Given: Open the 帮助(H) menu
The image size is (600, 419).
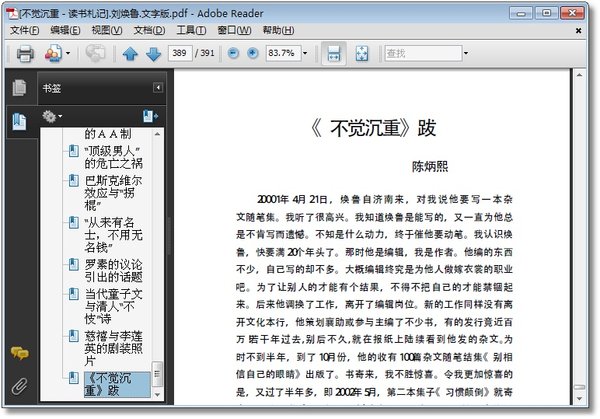Looking at the screenshot, I should click(x=279, y=30).
